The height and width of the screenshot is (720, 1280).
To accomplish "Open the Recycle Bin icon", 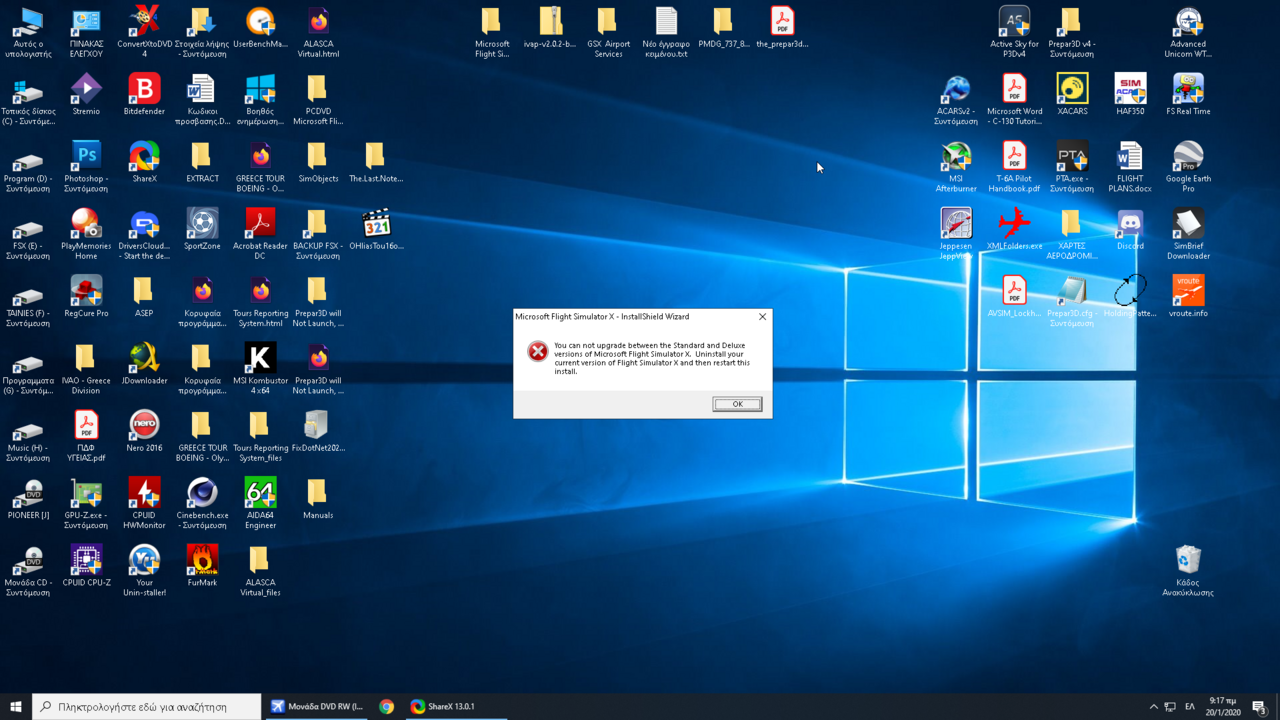I will pyautogui.click(x=1188, y=570).
